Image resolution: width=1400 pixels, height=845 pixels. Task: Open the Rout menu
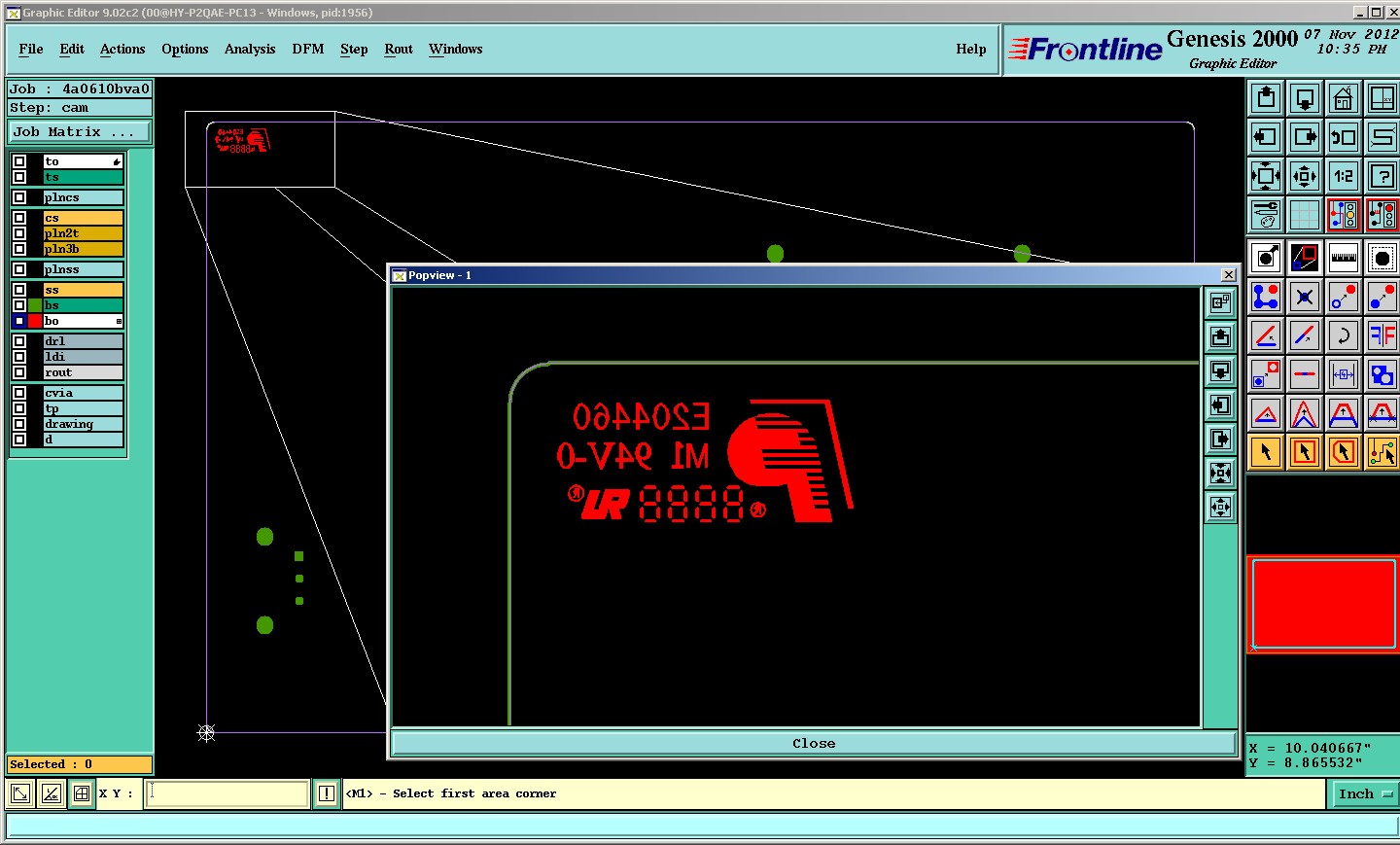pos(399,49)
